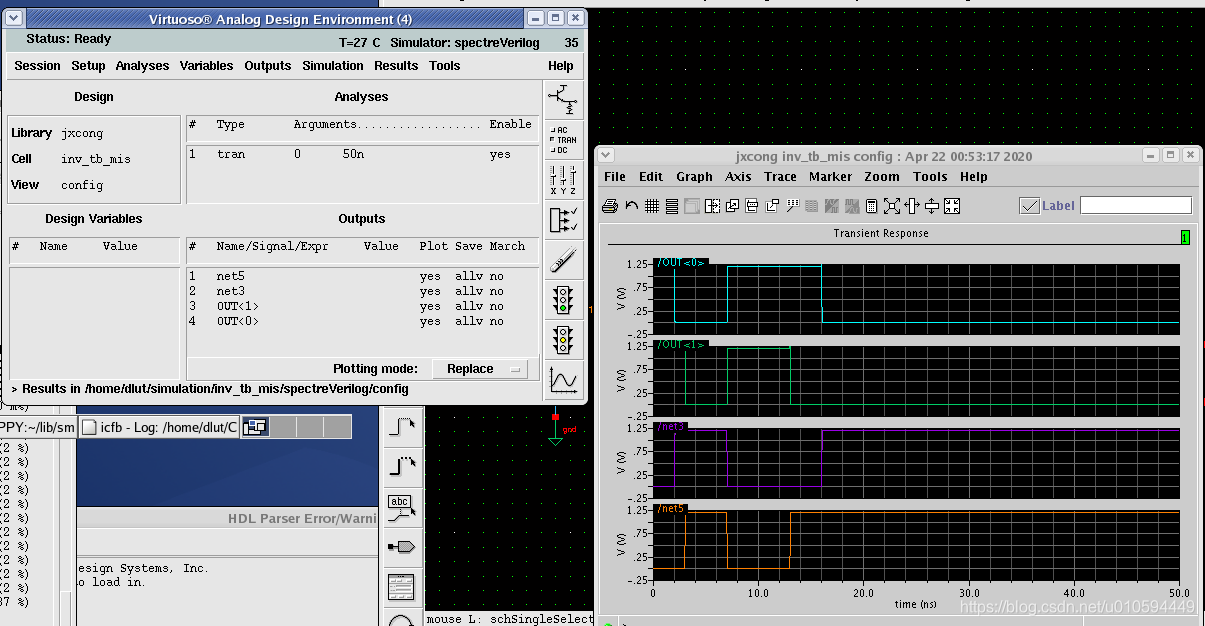Viewport: 1205px width, 626px height.
Task: Open the File menu in waveform window
Action: [x=615, y=177]
